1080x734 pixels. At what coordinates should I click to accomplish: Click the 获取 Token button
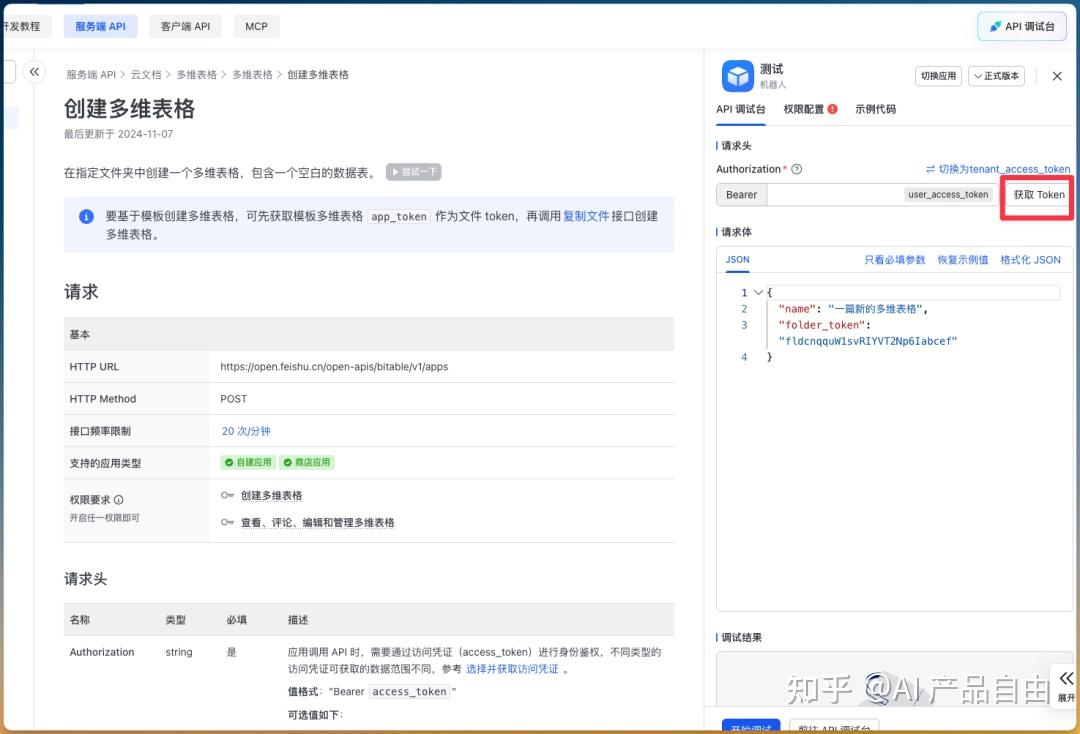coord(1039,195)
